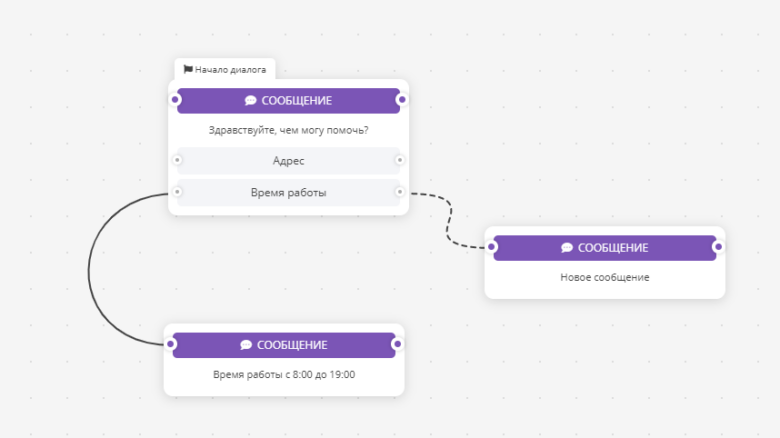Click the Адрес reply button
Image resolution: width=780 pixels, height=438 pixels.
tap(289, 161)
